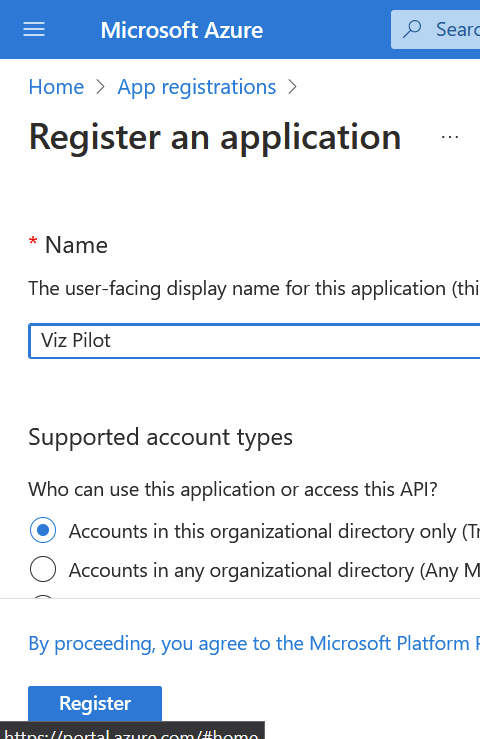Click the Register an application heading

click(x=215, y=137)
